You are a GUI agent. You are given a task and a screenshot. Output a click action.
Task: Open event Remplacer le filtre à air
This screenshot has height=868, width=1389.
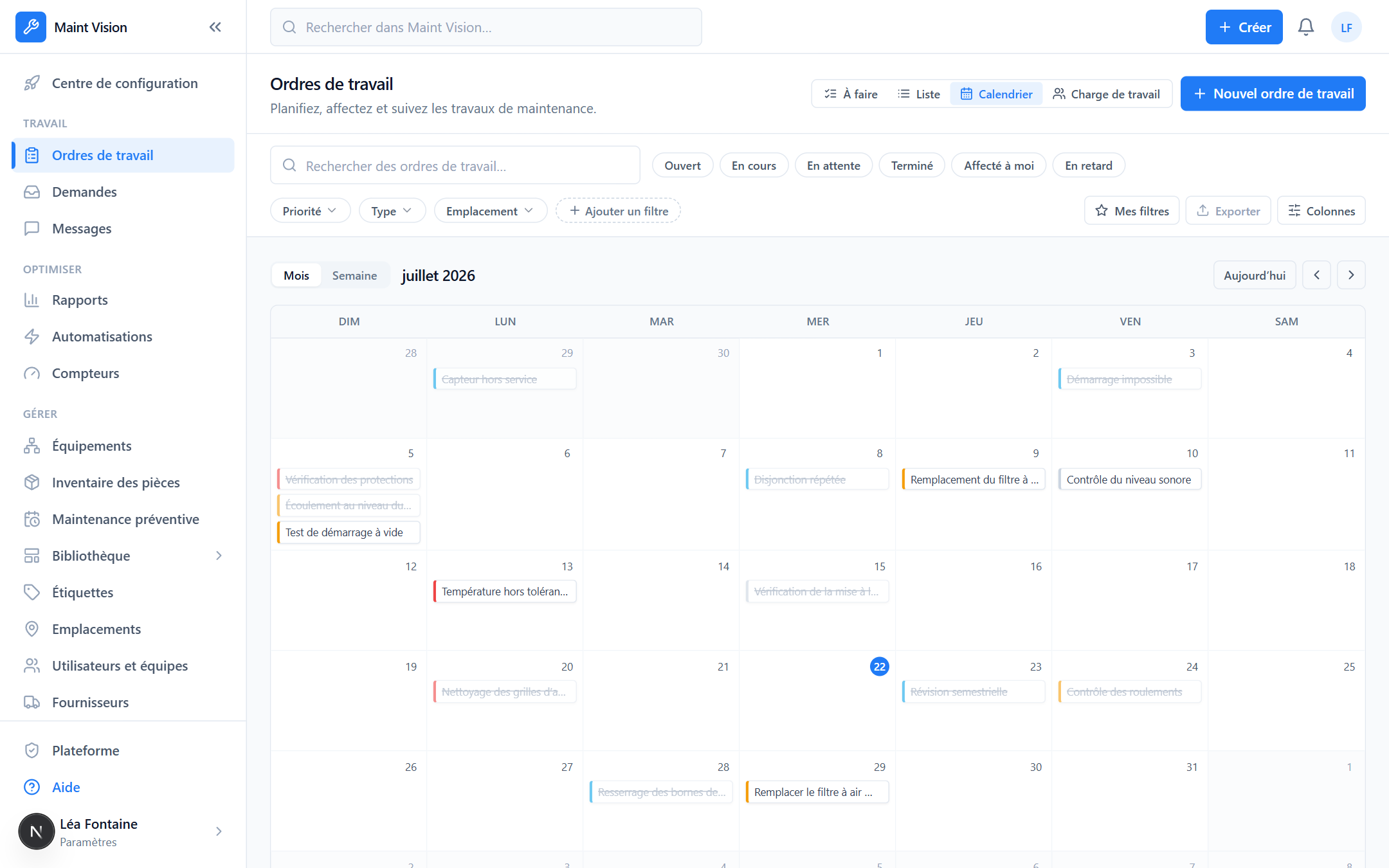tap(817, 792)
